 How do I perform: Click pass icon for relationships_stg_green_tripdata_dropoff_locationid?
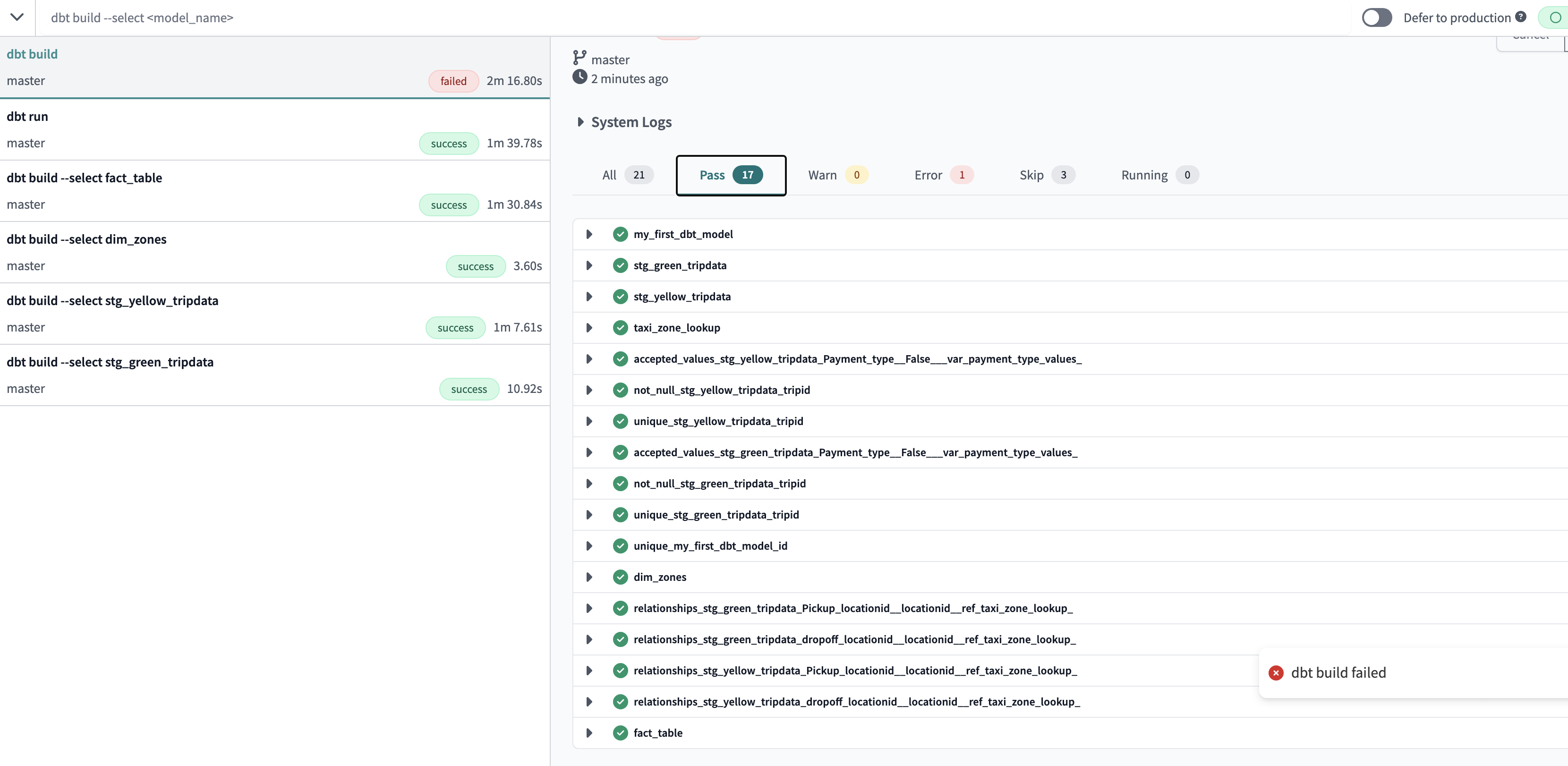620,639
